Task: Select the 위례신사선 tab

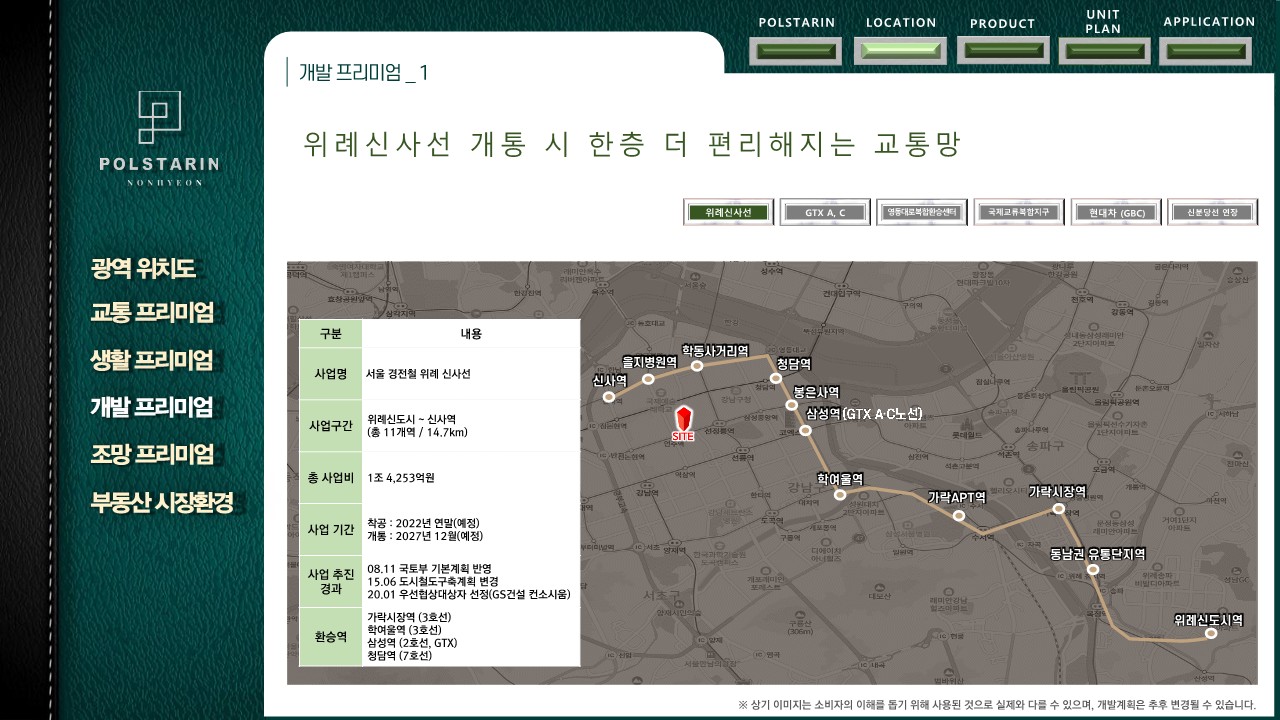Action: pos(728,212)
